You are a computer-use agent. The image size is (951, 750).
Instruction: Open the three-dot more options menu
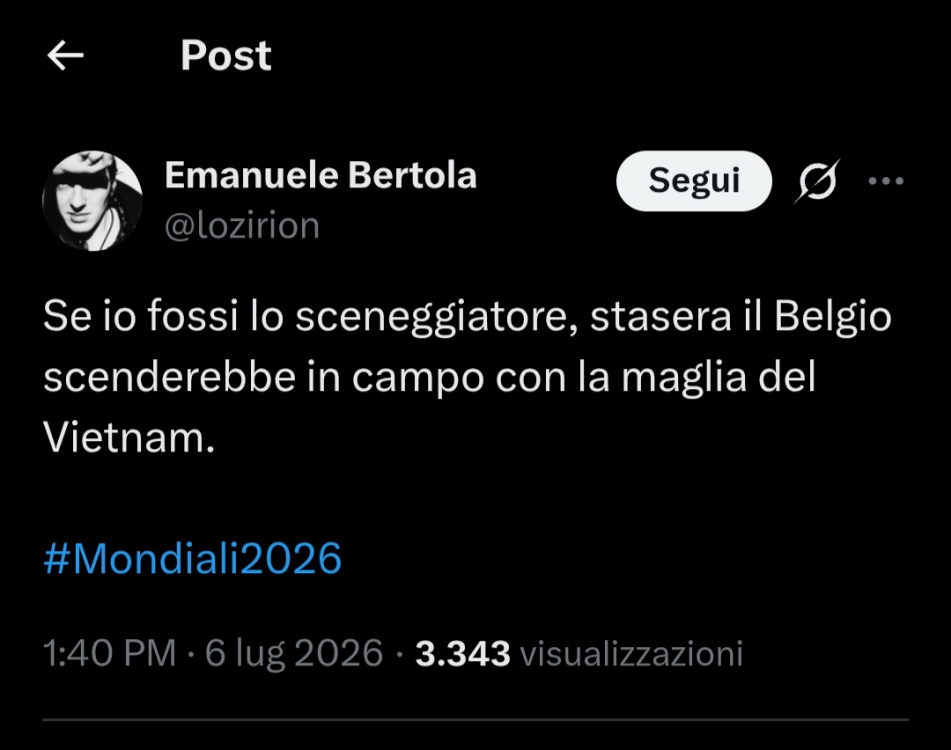[x=885, y=181]
